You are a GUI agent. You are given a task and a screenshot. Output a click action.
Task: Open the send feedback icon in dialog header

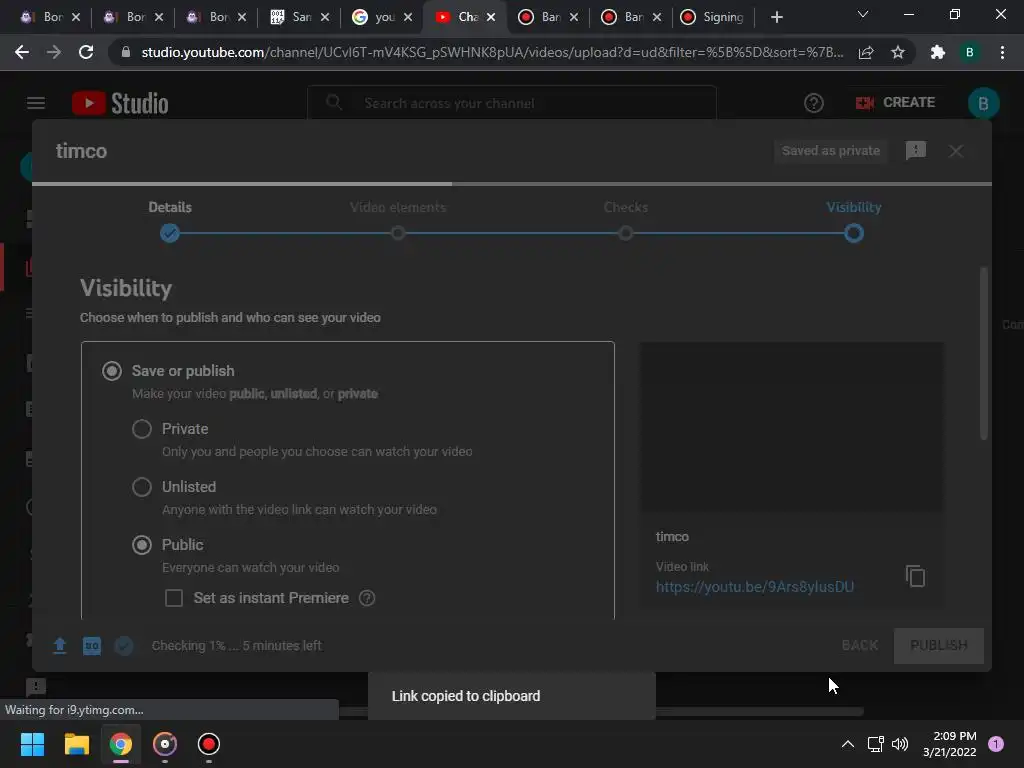tap(916, 151)
